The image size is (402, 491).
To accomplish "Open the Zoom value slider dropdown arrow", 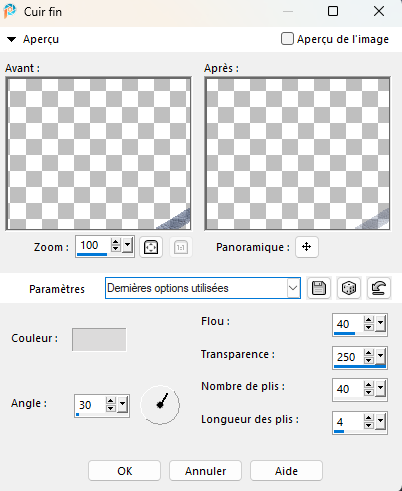I will click(x=127, y=246).
